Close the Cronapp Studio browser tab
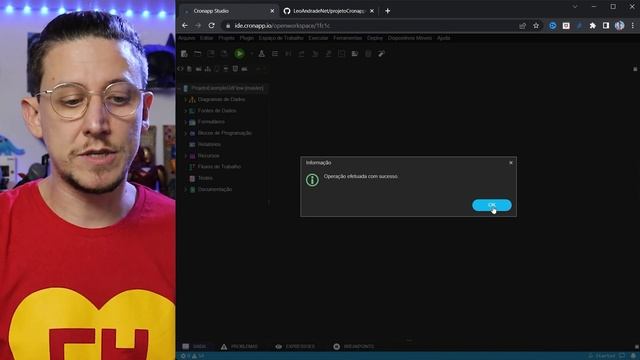640x360 pixels. coord(272,11)
